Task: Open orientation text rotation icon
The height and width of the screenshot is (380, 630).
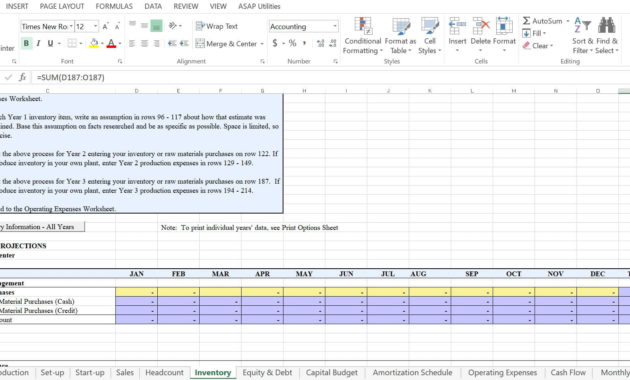Action: tap(173, 26)
